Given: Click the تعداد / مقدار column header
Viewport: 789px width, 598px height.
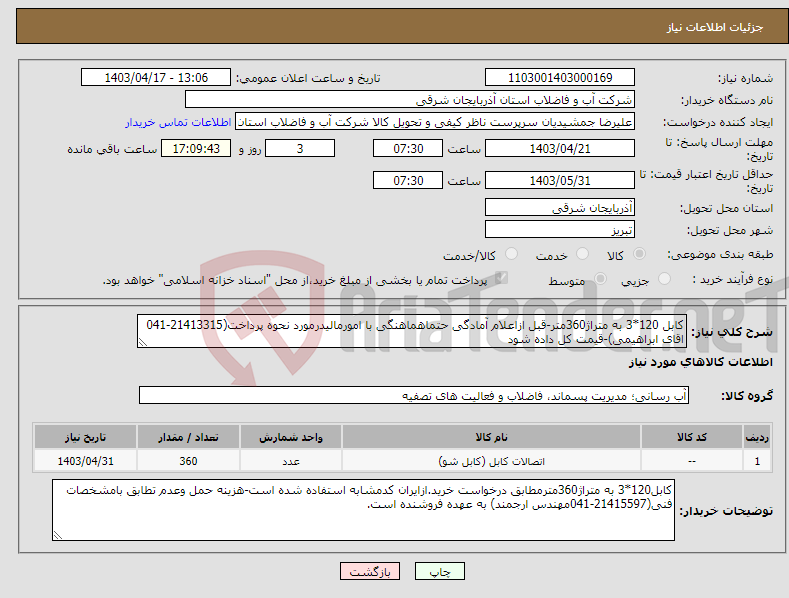Looking at the screenshot, I should (188, 437).
